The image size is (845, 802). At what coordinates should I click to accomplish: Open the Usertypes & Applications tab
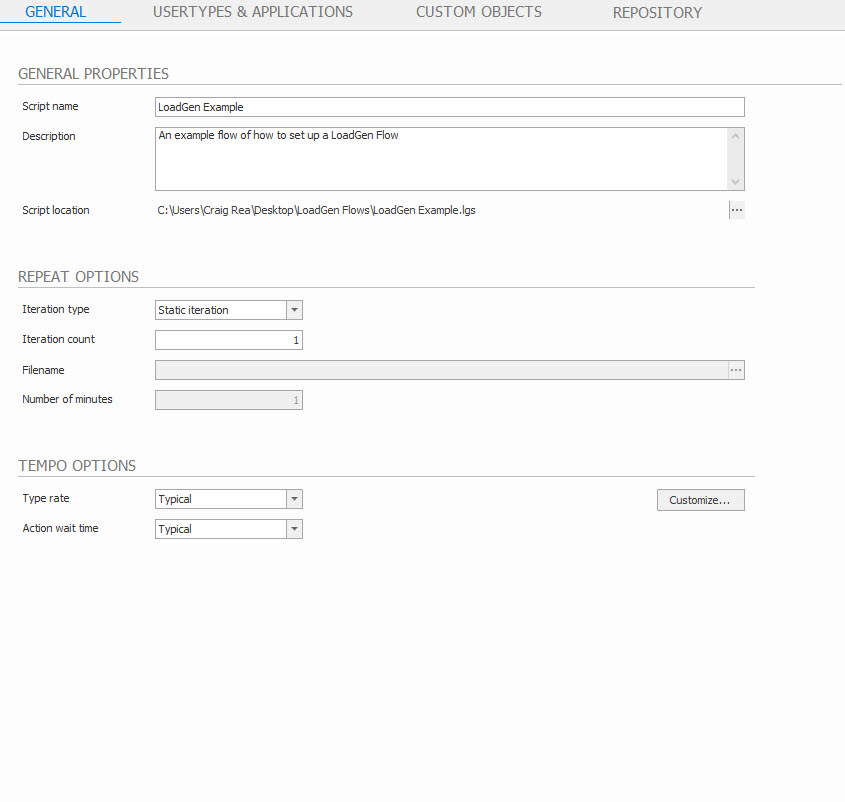tap(253, 12)
